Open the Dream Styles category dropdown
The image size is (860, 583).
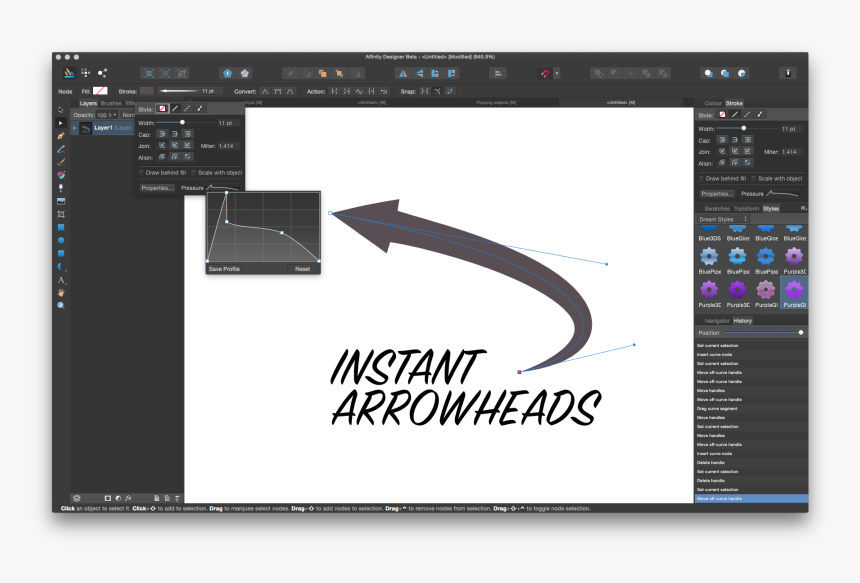(x=724, y=219)
